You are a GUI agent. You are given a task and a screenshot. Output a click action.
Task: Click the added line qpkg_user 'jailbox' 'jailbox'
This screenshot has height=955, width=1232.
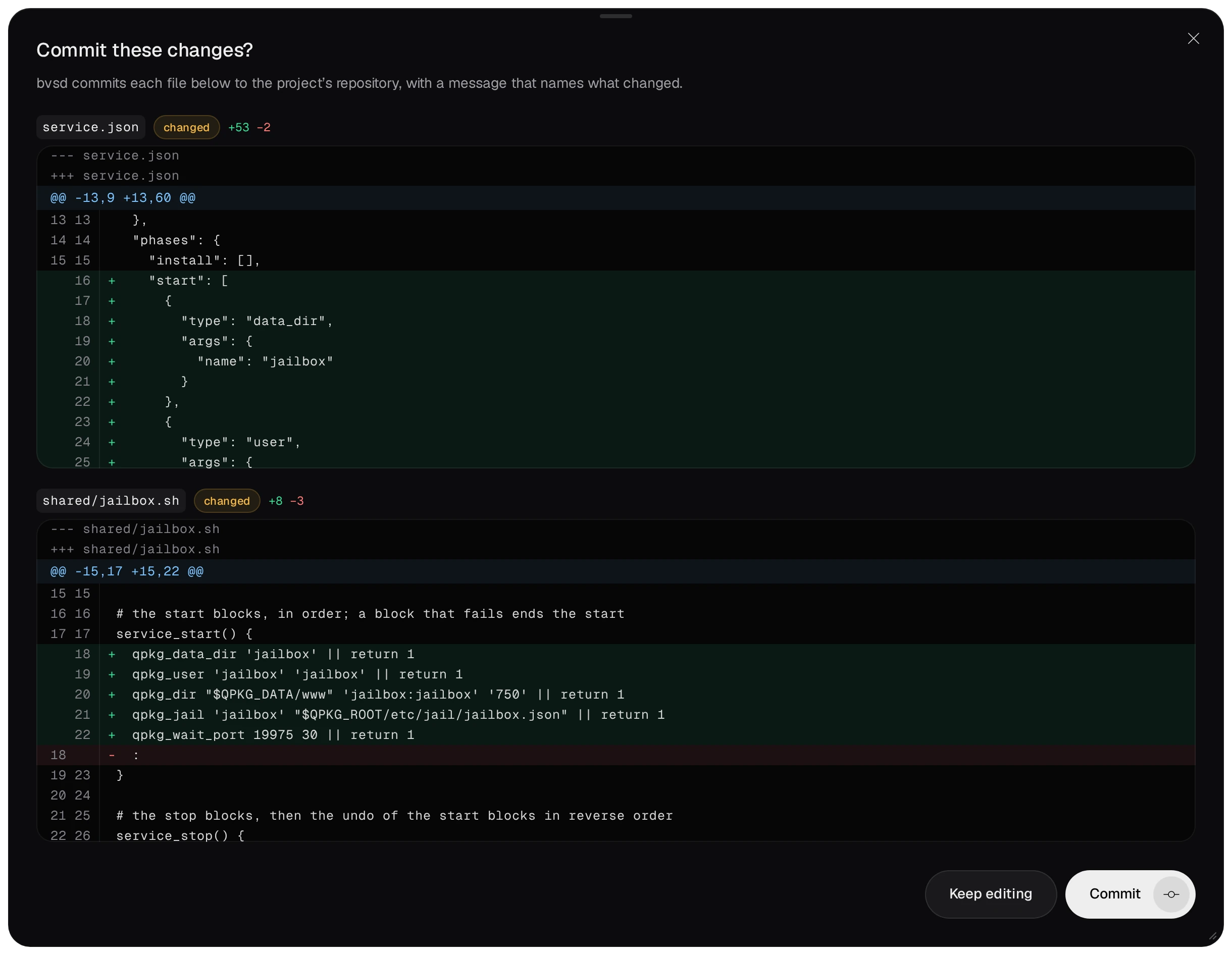pos(616,675)
